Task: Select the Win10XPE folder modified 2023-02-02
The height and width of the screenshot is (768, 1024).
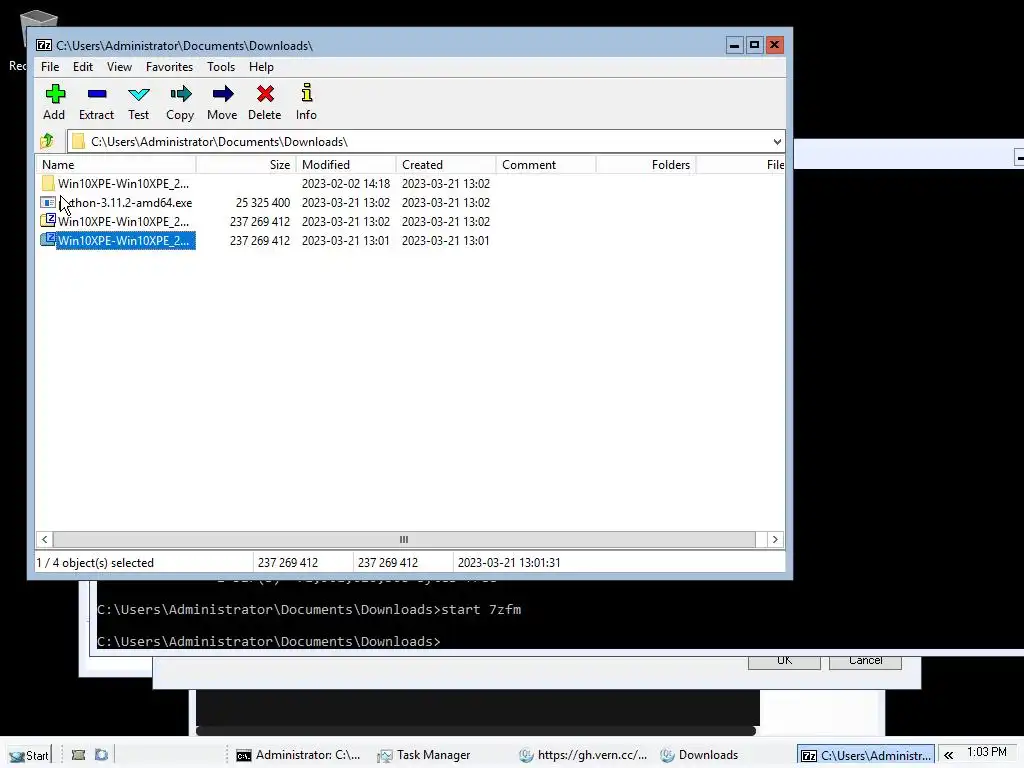Action: (x=123, y=184)
